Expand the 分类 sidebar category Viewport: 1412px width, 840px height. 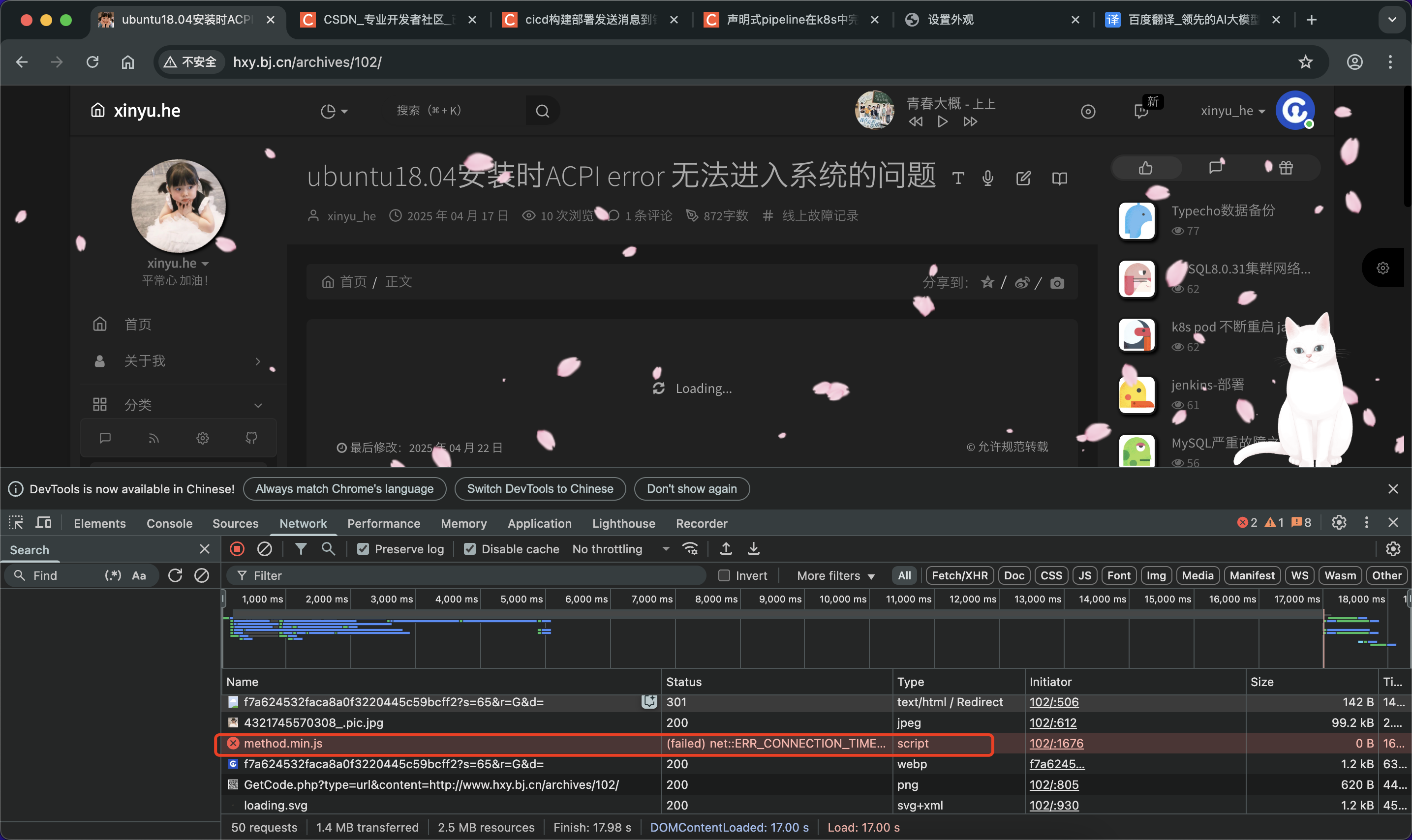coord(177,405)
